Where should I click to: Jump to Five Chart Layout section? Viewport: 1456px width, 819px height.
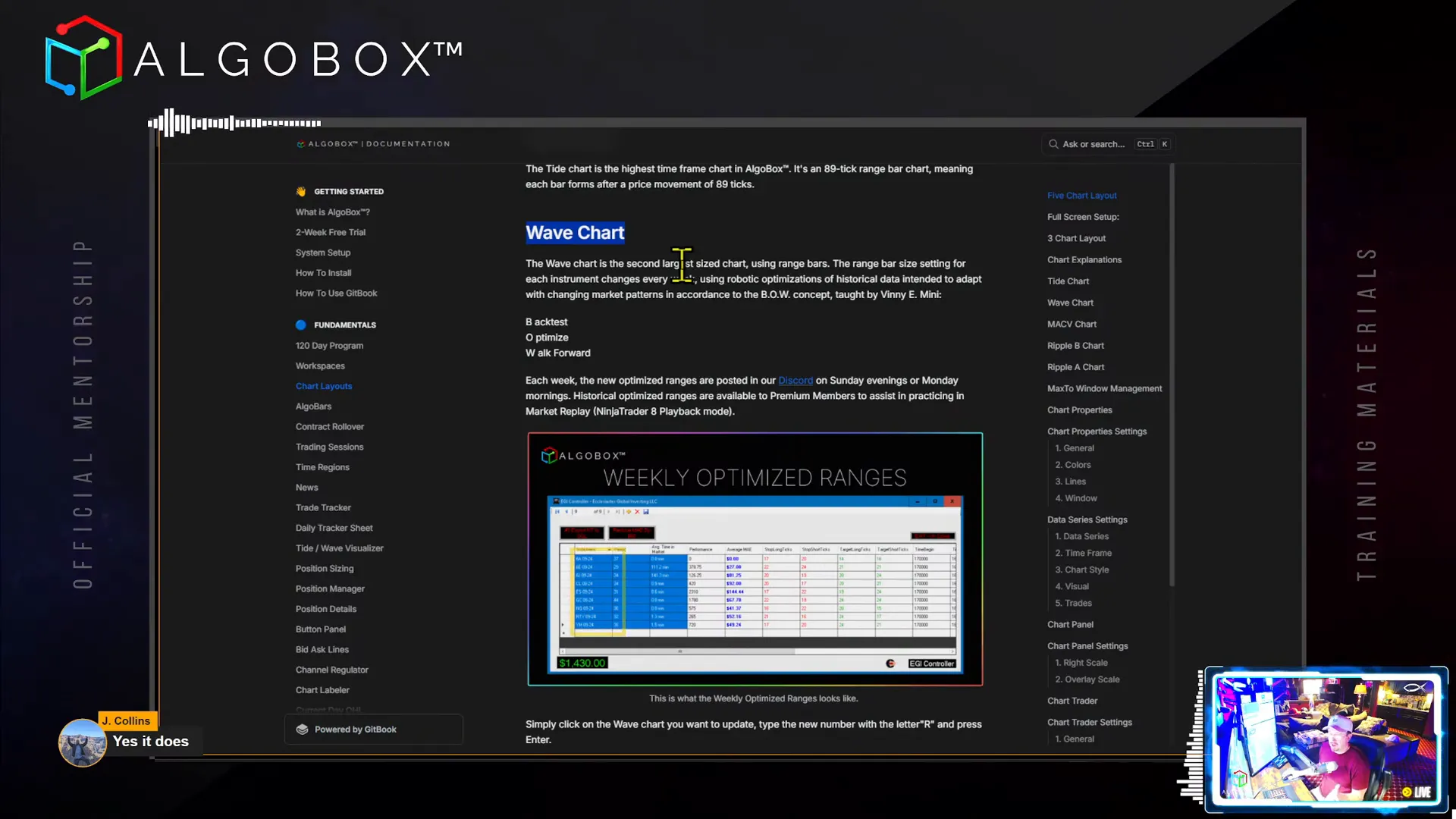tap(1082, 196)
